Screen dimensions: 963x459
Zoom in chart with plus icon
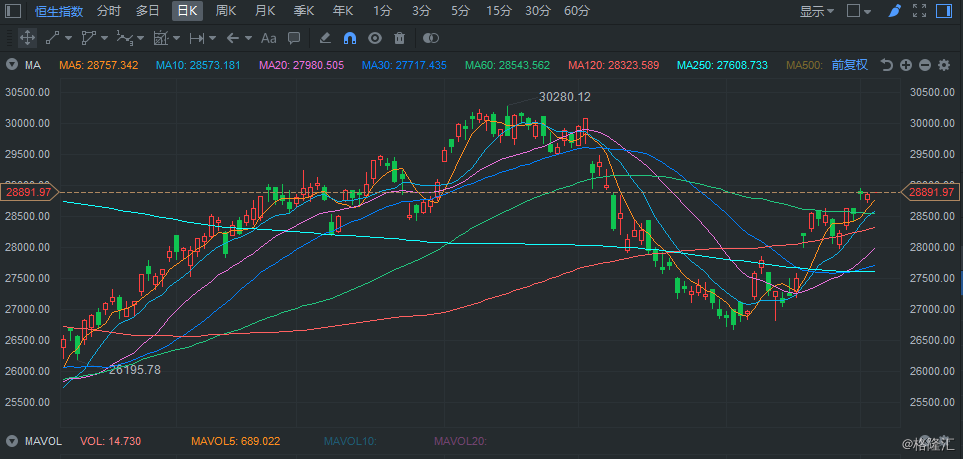pyautogui.click(x=906, y=65)
